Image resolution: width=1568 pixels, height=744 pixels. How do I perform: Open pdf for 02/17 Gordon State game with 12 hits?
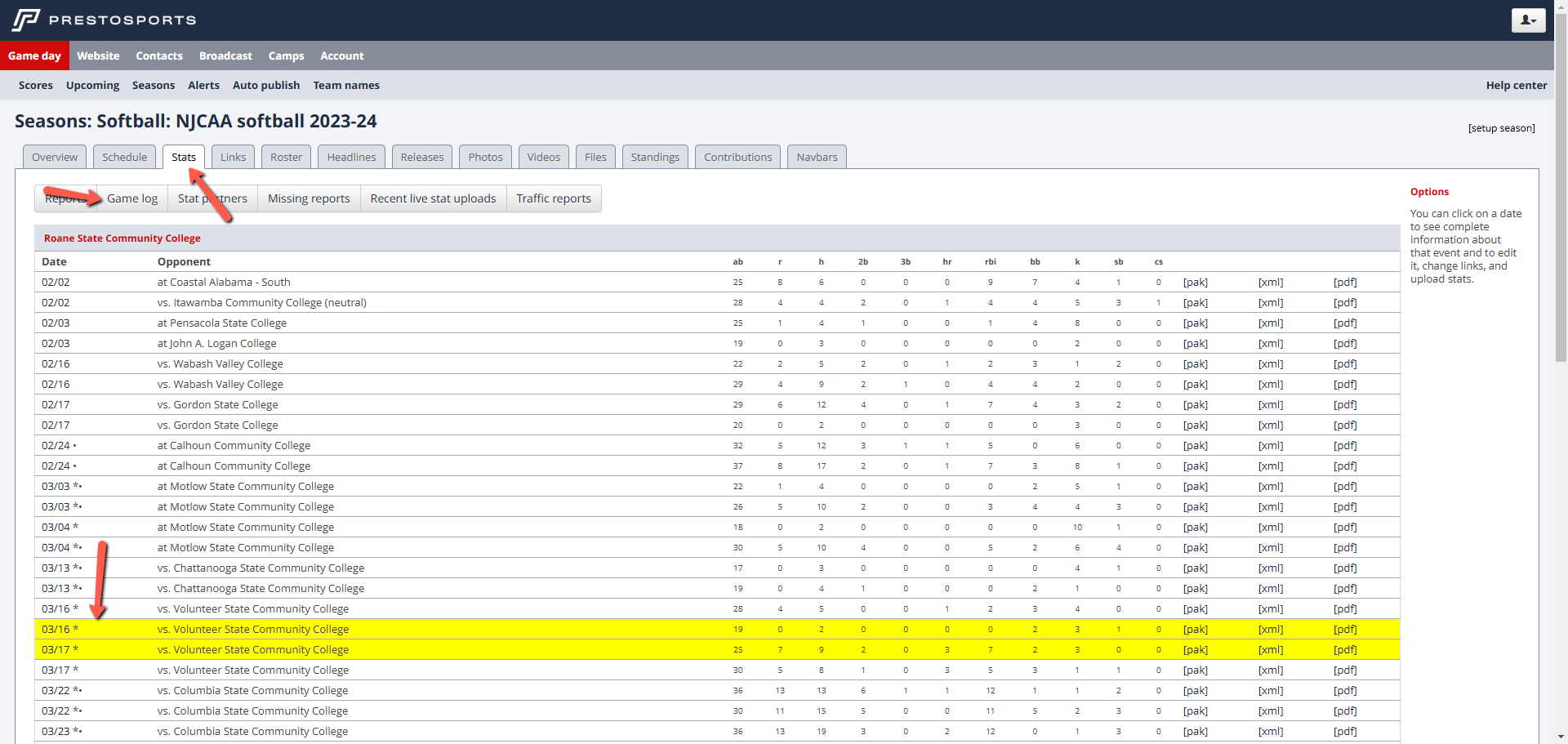click(x=1345, y=404)
